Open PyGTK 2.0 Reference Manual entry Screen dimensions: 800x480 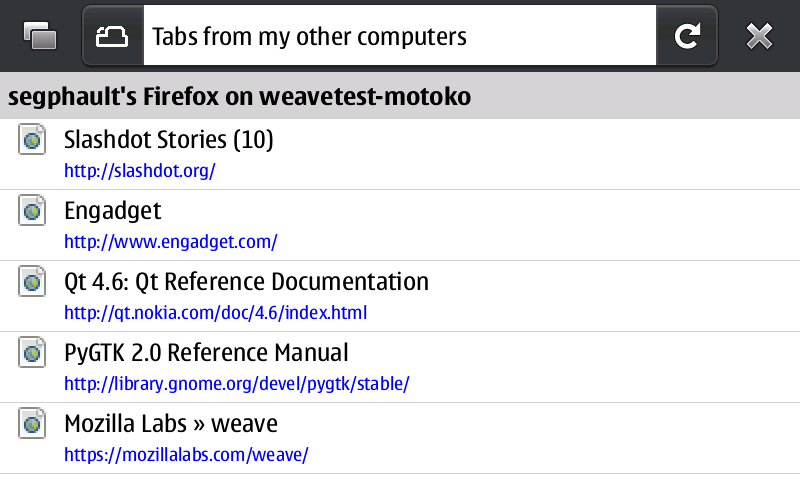tap(400, 367)
